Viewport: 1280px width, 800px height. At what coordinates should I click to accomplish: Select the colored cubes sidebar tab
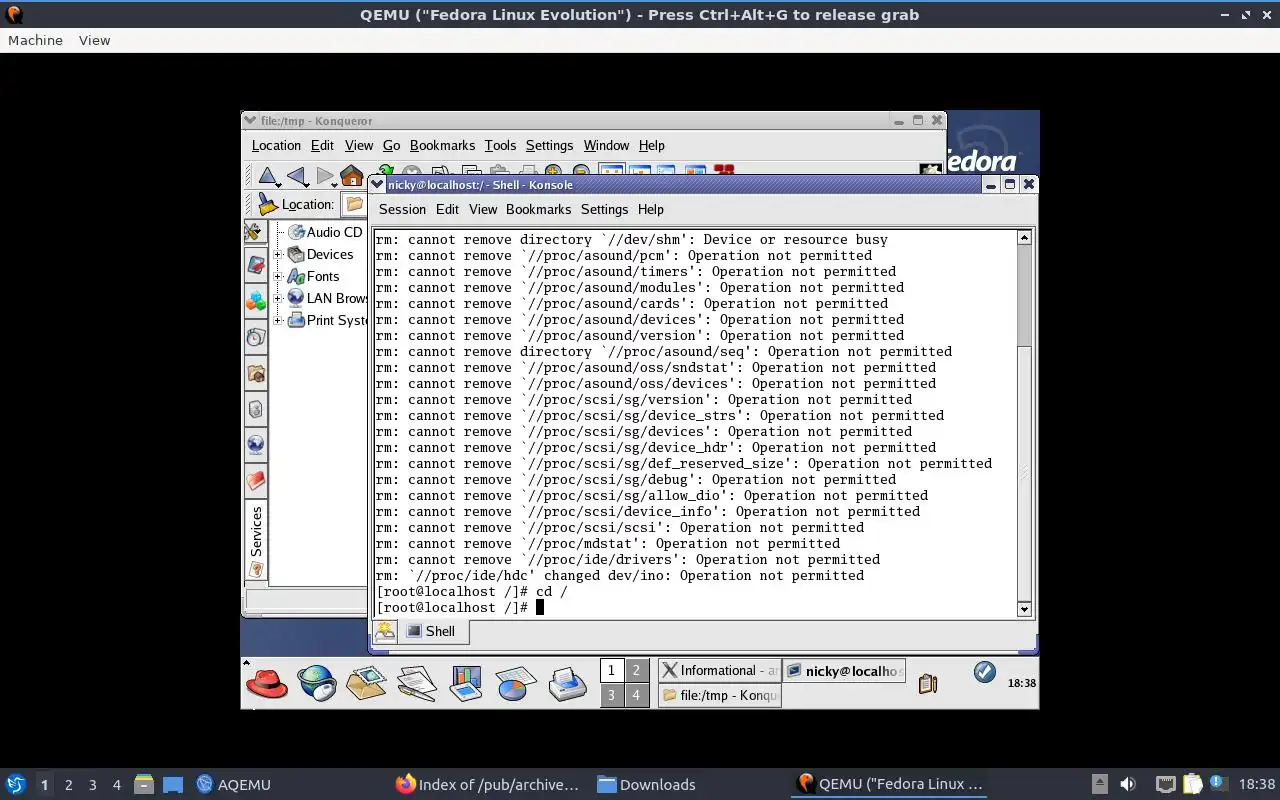pyautogui.click(x=255, y=301)
